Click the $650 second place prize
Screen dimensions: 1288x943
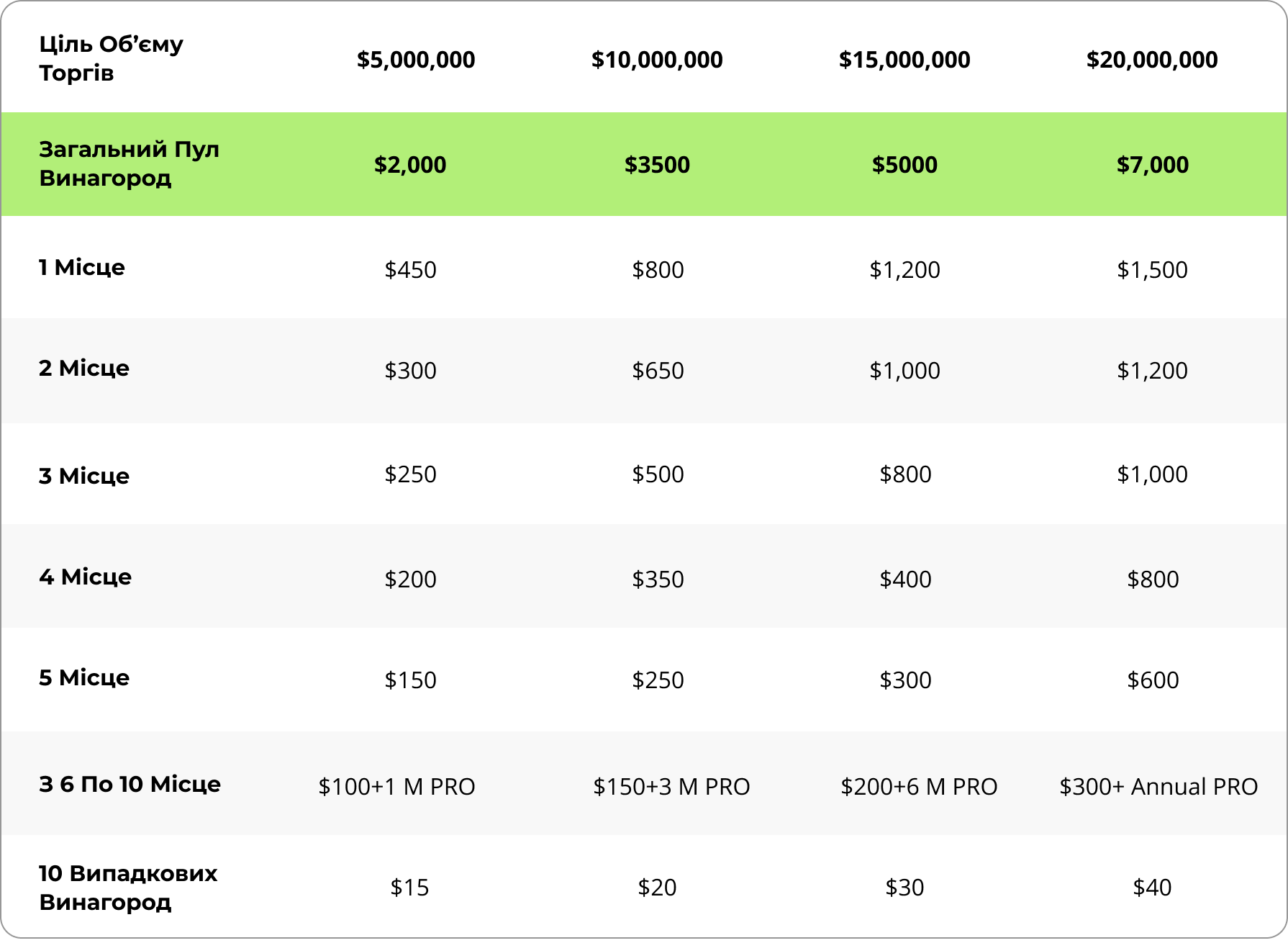658,371
